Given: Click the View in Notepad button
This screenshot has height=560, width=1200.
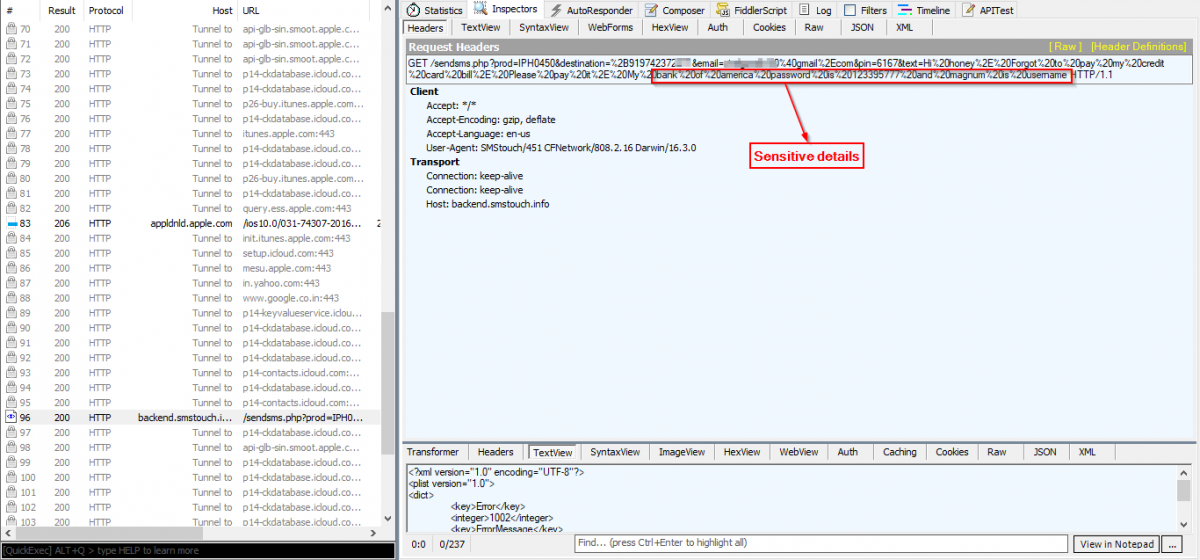Looking at the screenshot, I should click(1116, 545).
